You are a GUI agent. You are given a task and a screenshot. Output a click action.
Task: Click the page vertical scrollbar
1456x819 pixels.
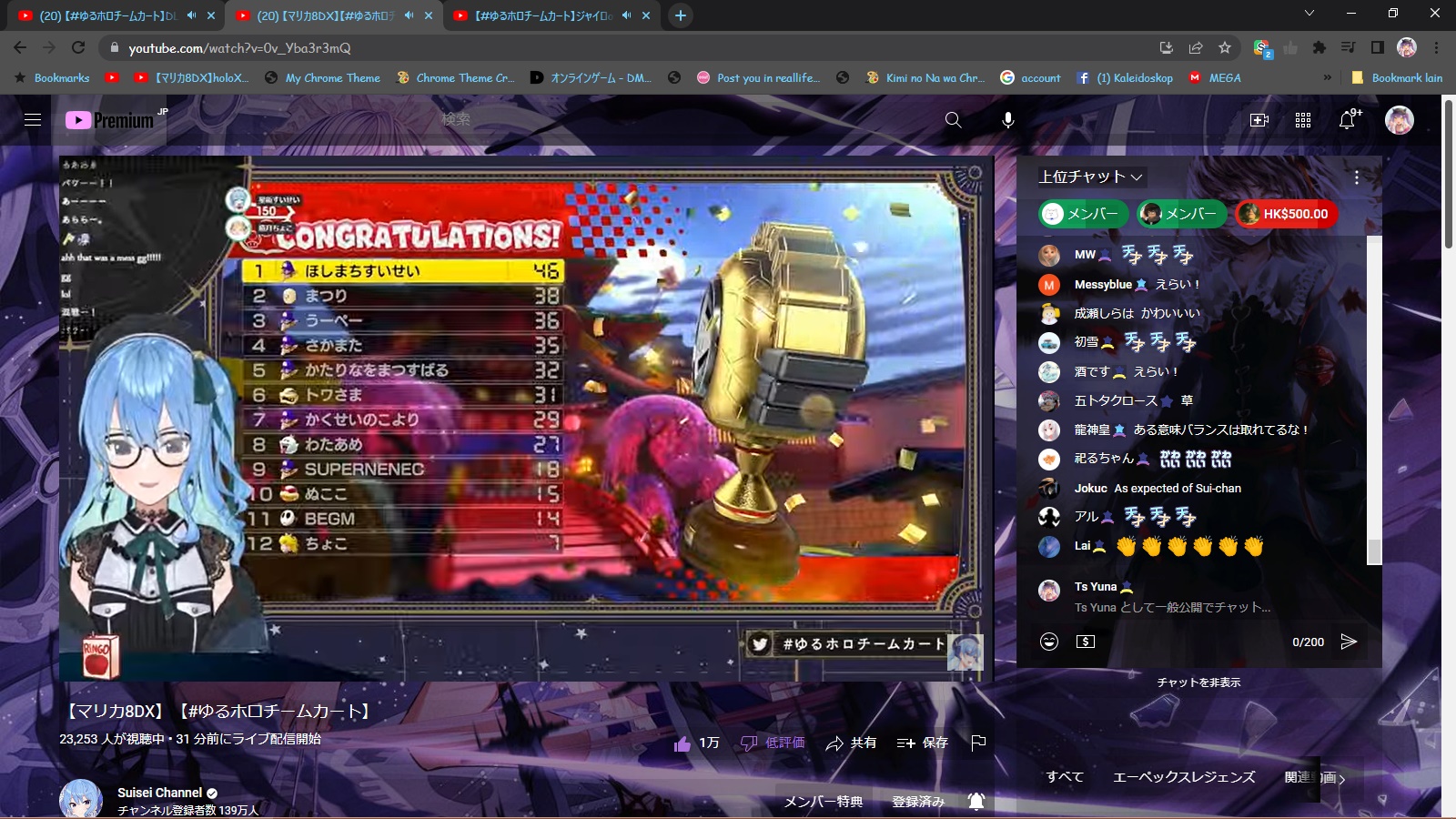tap(1448, 173)
